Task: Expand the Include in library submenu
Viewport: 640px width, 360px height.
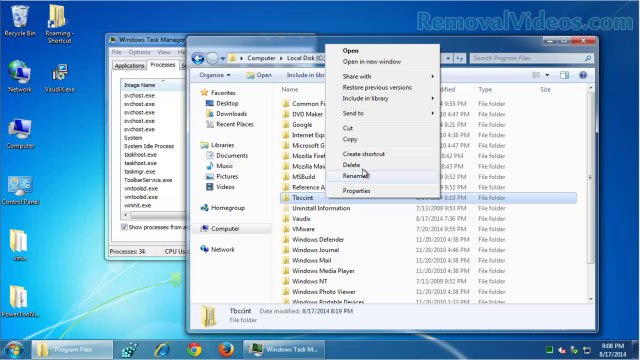Action: 383,98
